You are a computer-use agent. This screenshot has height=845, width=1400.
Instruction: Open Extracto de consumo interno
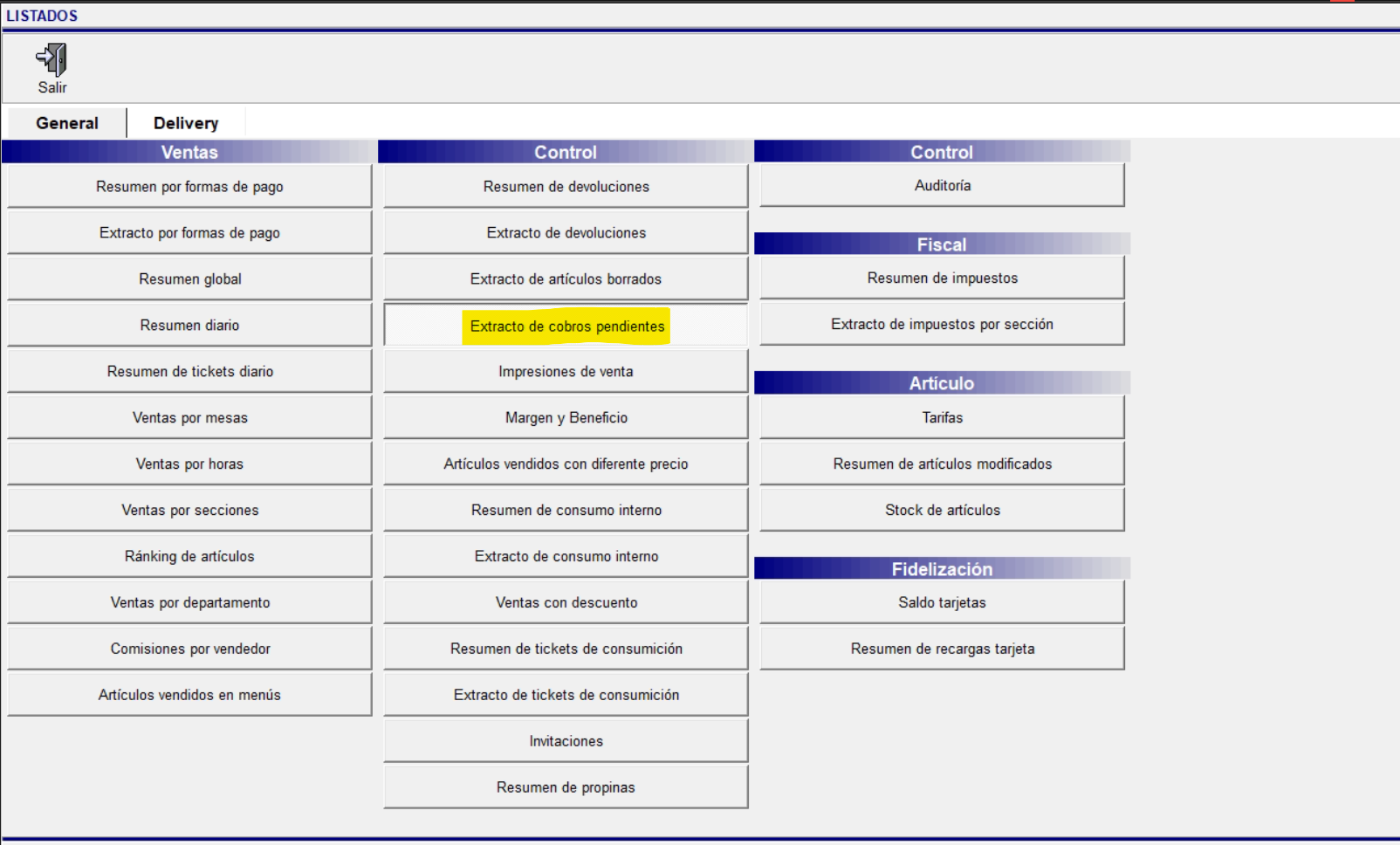click(x=566, y=556)
